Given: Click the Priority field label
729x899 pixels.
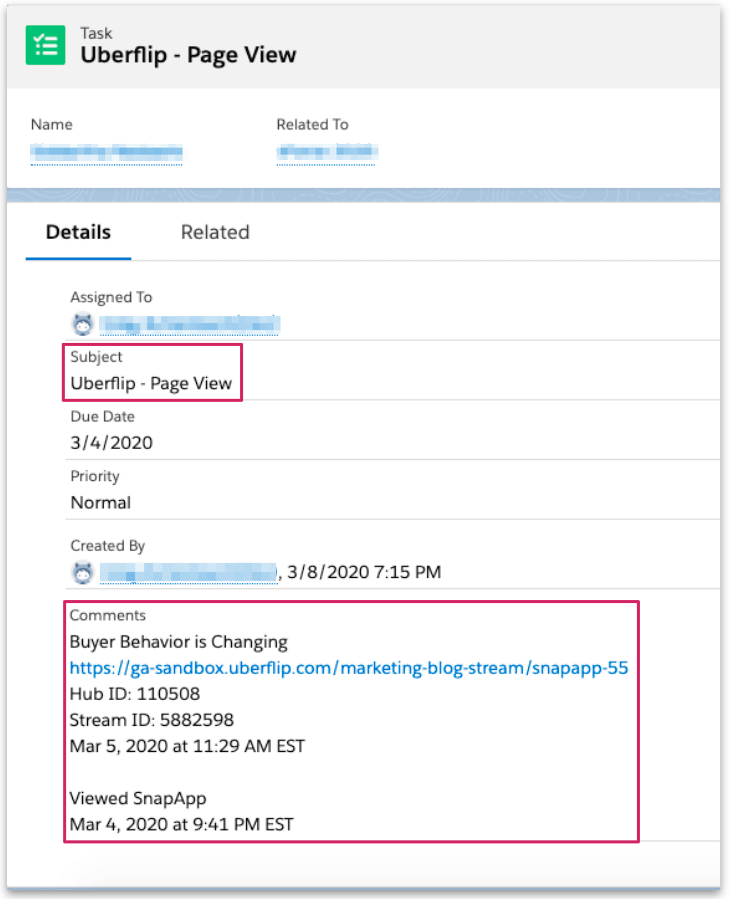Looking at the screenshot, I should point(95,476).
